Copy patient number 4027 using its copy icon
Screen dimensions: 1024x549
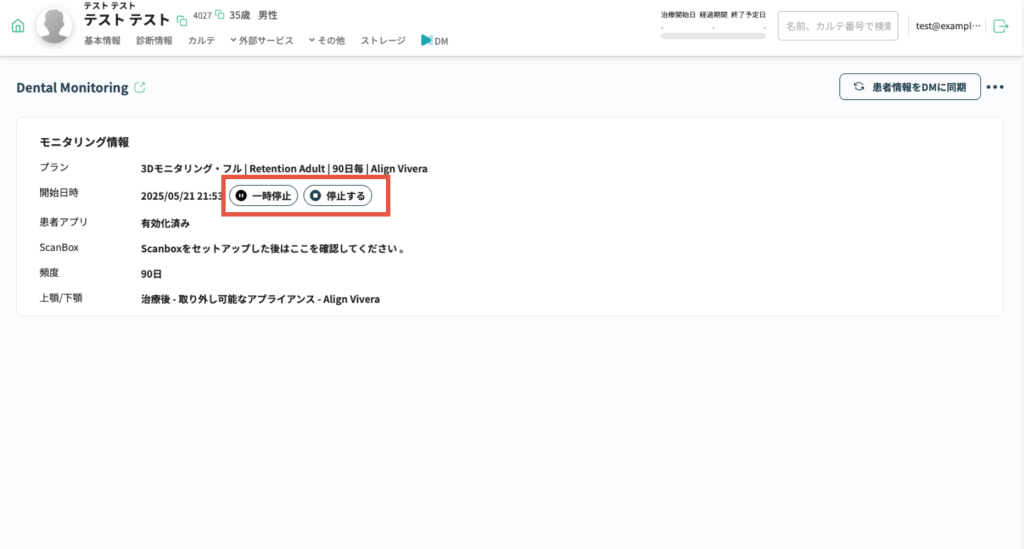click(x=219, y=15)
